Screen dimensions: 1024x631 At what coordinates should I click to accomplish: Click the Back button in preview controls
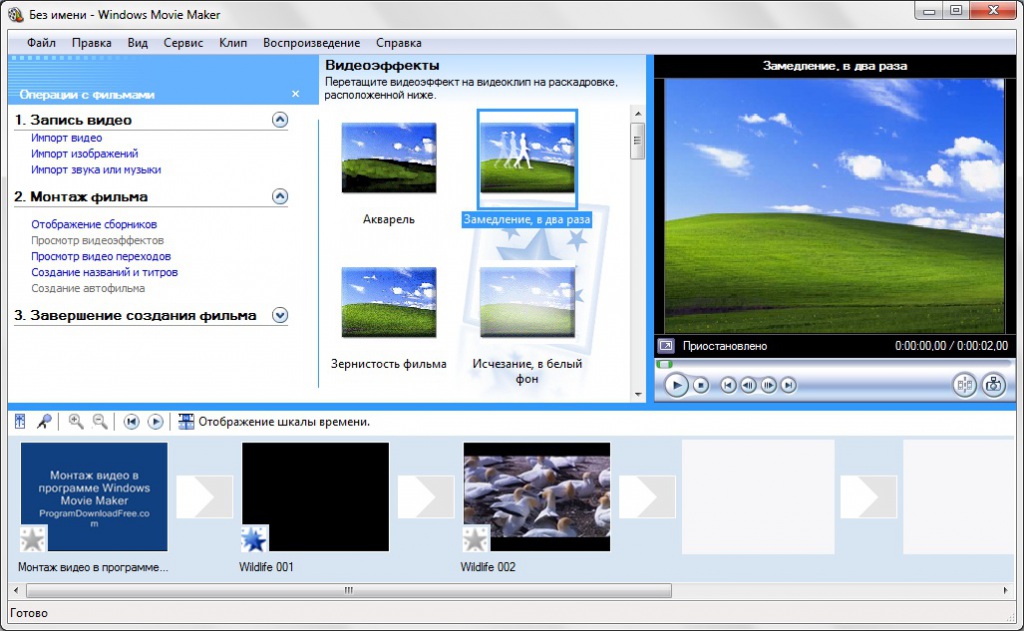728,385
